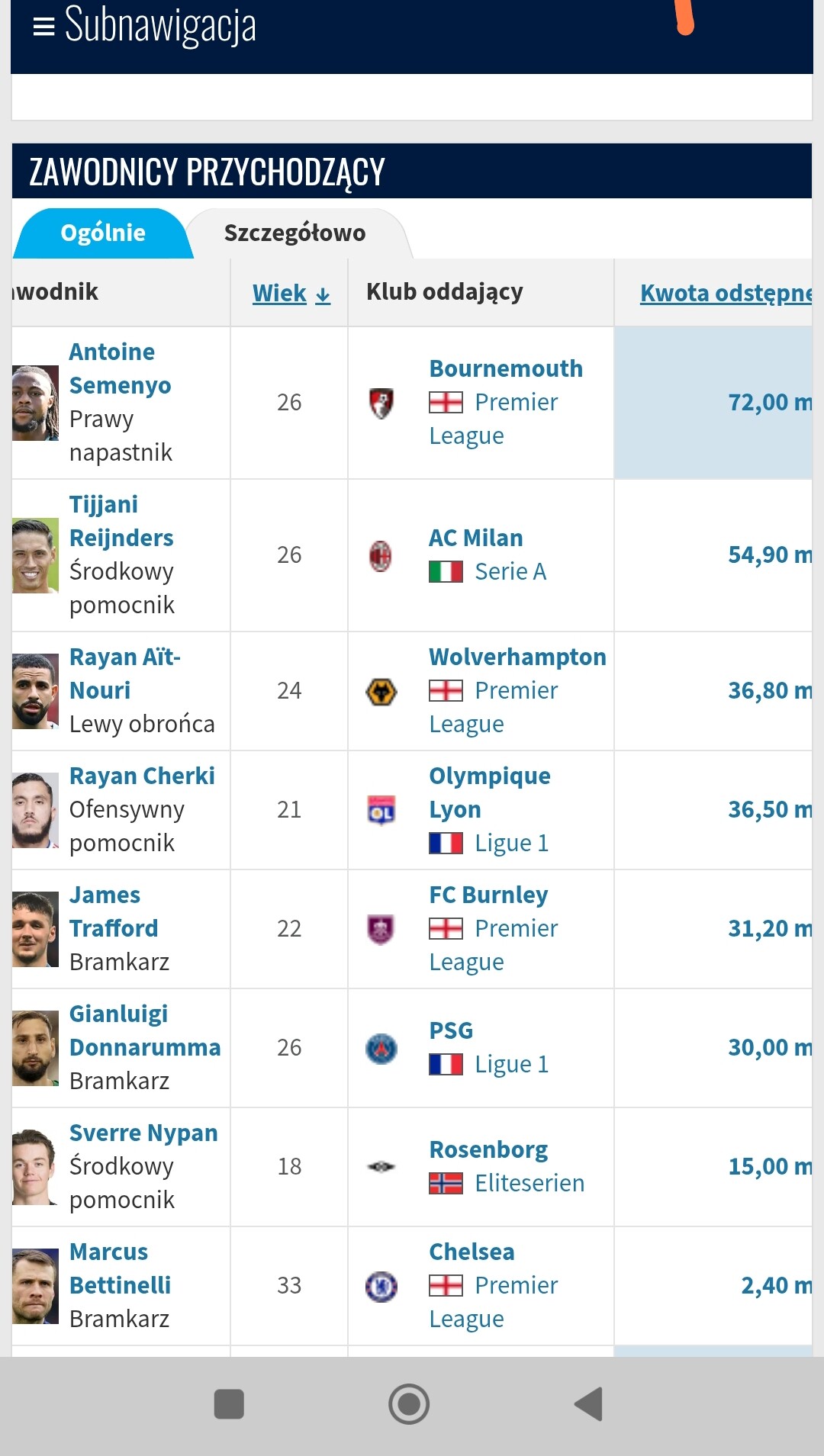Screen dimensions: 824x1456
Task: Click the Olympique Lyon club crest
Action: coord(381,810)
